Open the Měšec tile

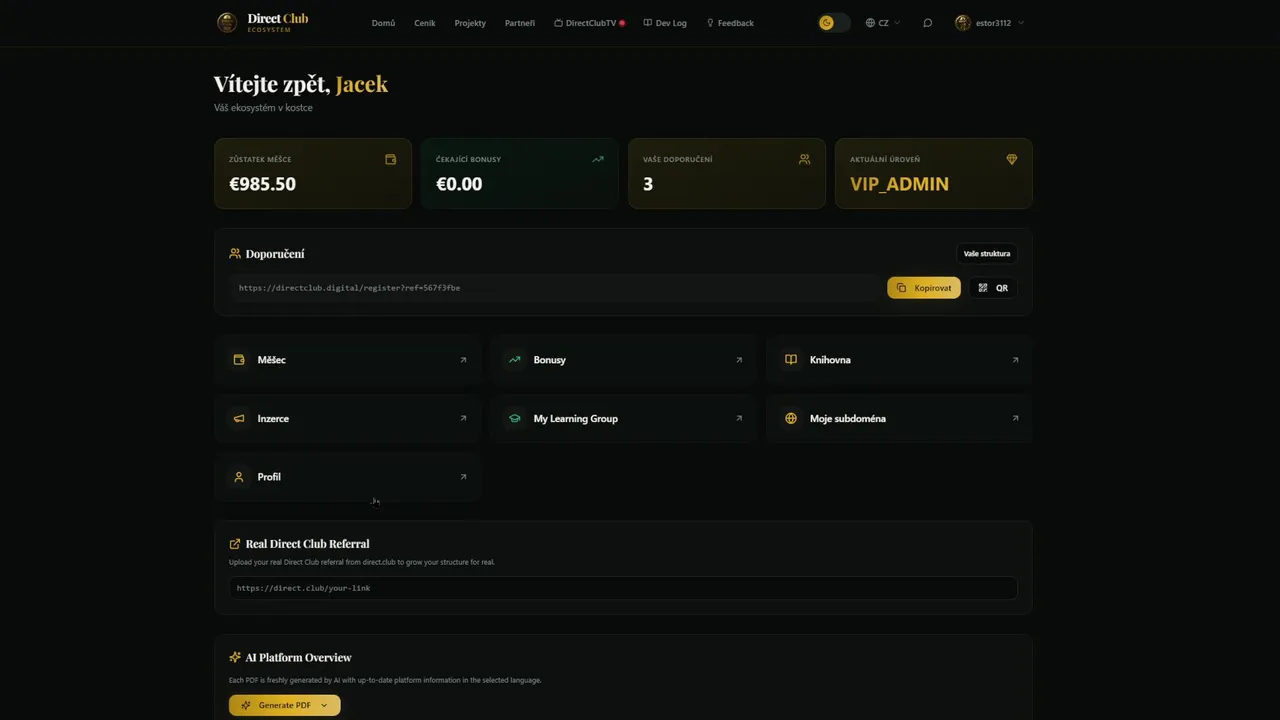[348, 360]
